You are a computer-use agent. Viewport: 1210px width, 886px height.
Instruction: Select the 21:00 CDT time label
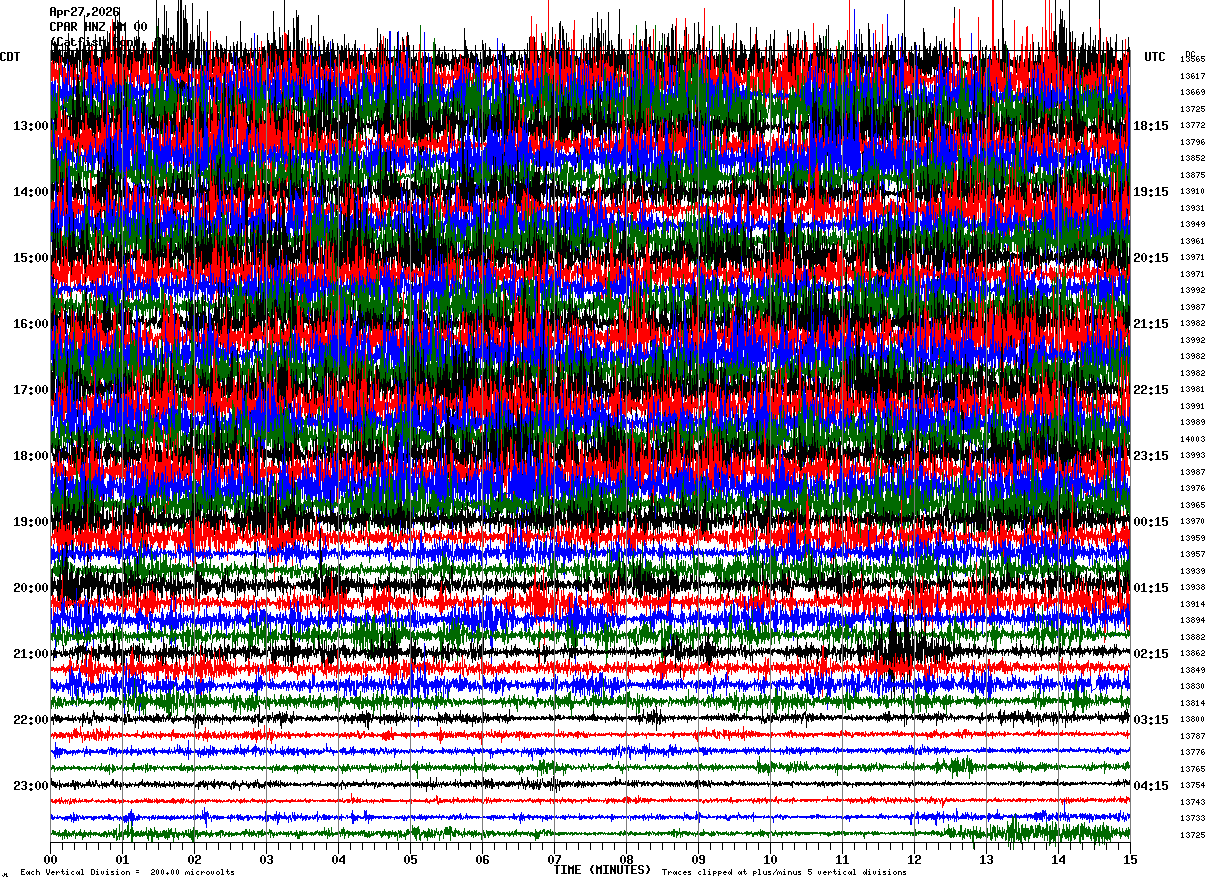[x=30, y=654]
